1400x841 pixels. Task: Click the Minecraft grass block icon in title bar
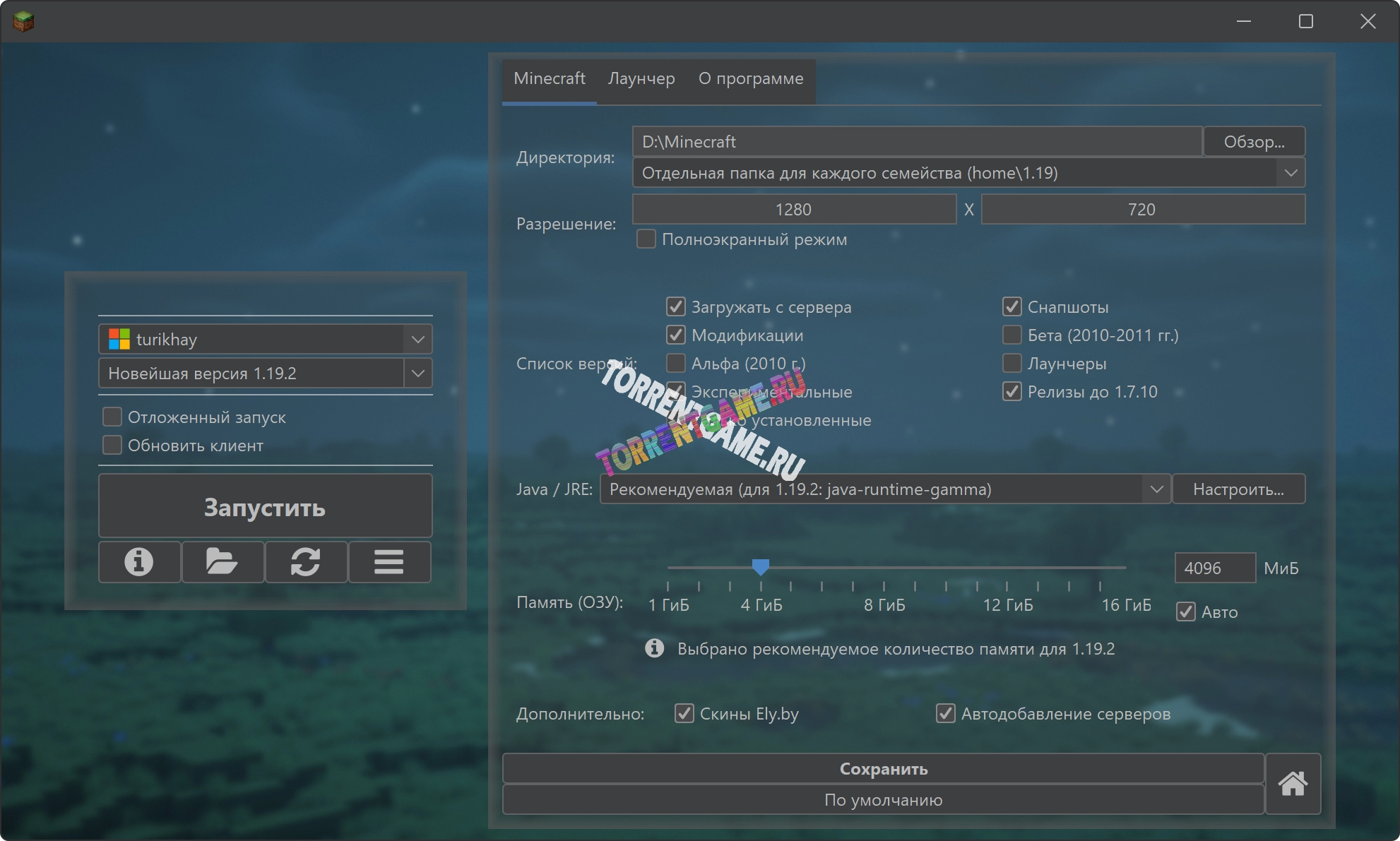pos(23,21)
